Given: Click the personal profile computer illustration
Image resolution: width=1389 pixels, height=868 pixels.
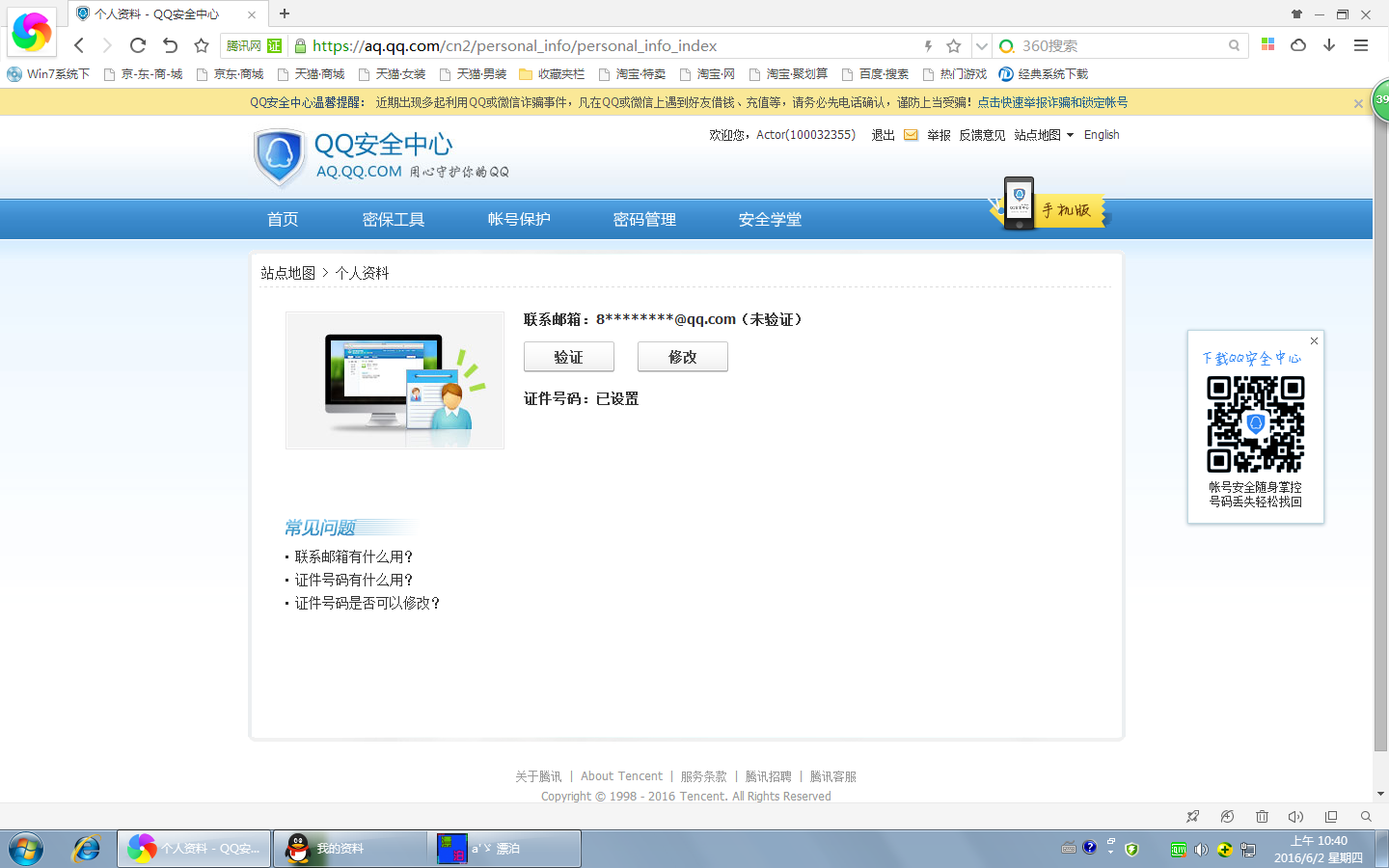Looking at the screenshot, I should pyautogui.click(x=395, y=380).
